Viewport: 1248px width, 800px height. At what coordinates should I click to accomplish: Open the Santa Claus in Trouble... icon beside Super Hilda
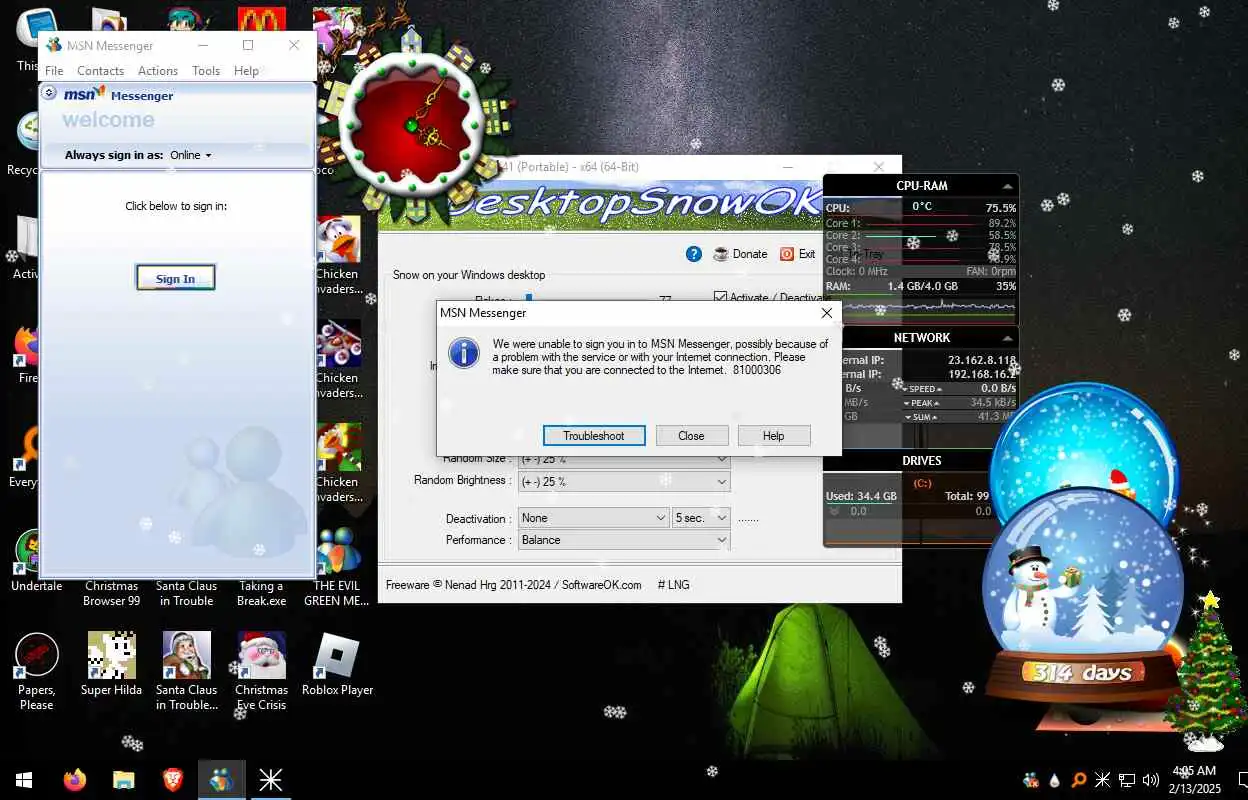pos(187,671)
